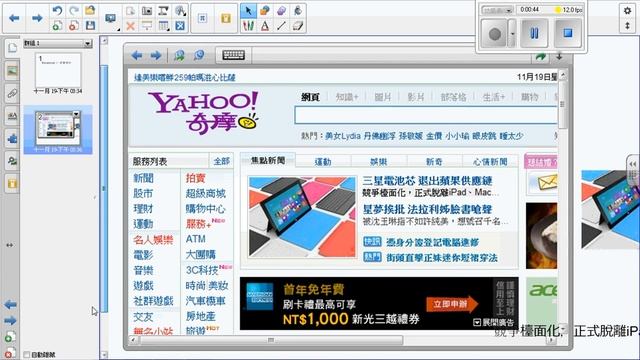Open the Add-ons puzzle piece tab
Image resolution: width=640 pixels, height=360 pixels.
tap(12, 139)
